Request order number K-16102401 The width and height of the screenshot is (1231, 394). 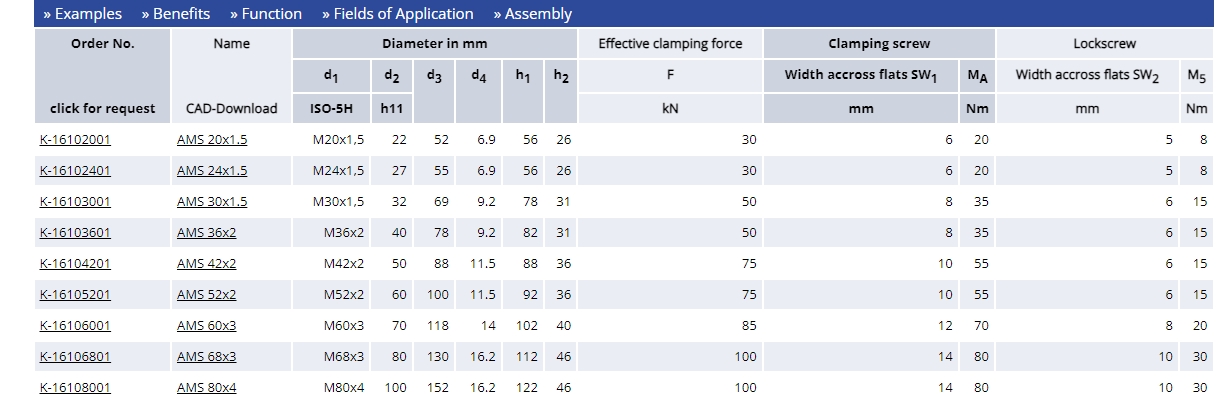(x=75, y=170)
